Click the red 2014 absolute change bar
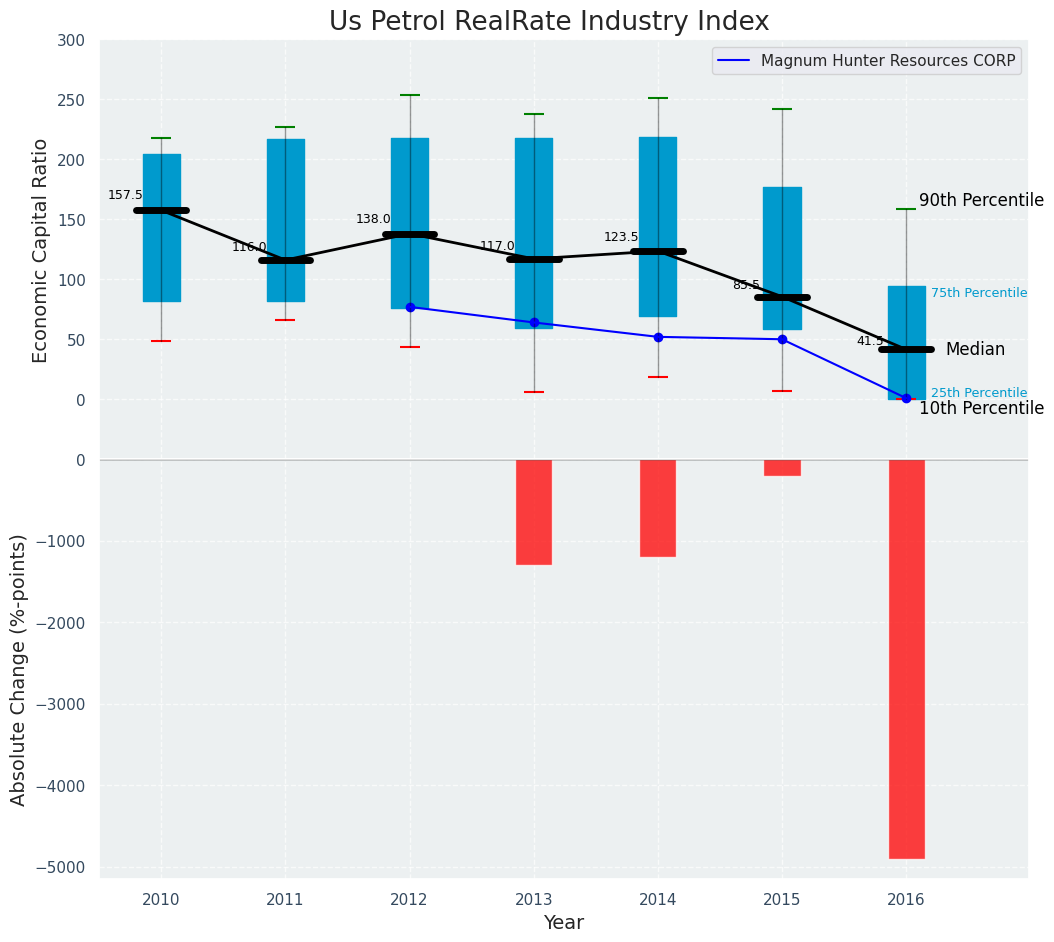1054x942 pixels. click(x=658, y=508)
